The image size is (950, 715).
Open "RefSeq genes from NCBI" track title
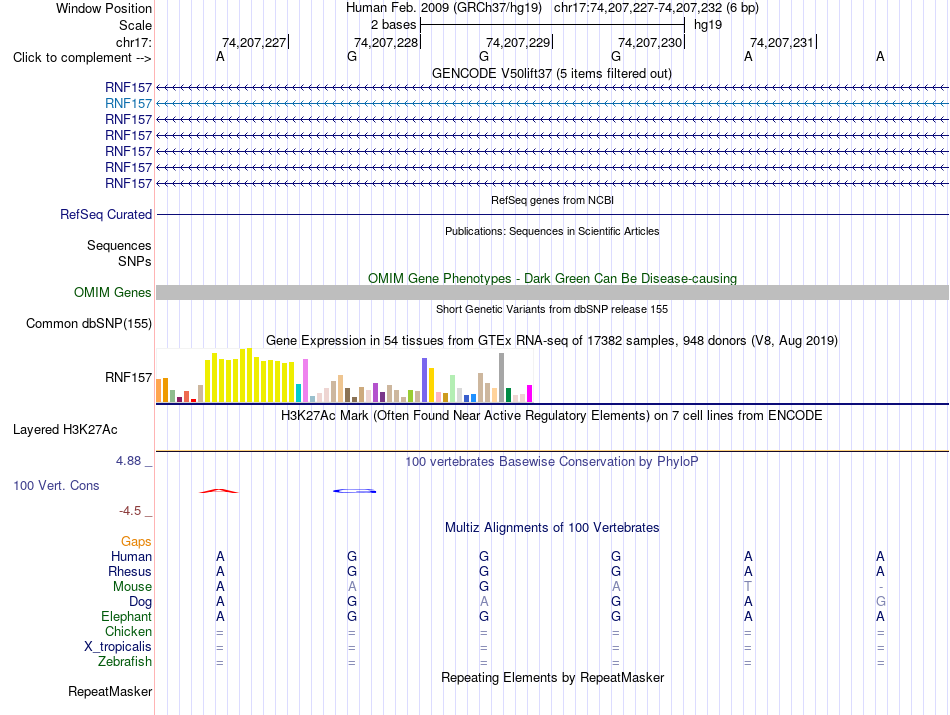tap(552, 200)
